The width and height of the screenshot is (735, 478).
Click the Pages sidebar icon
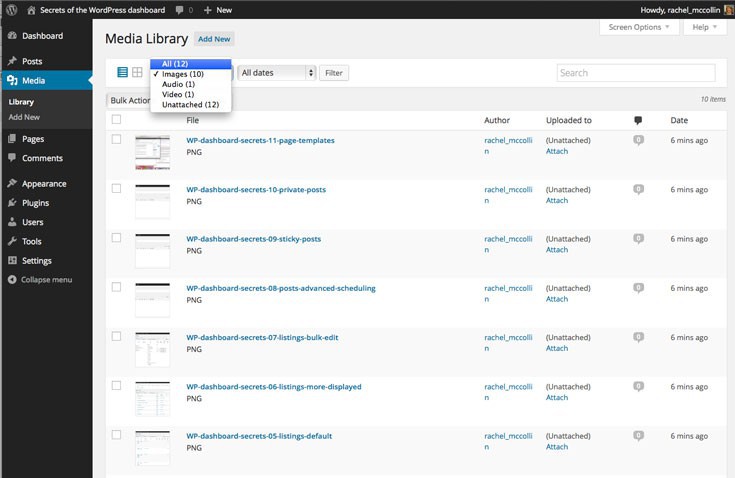[x=12, y=139]
